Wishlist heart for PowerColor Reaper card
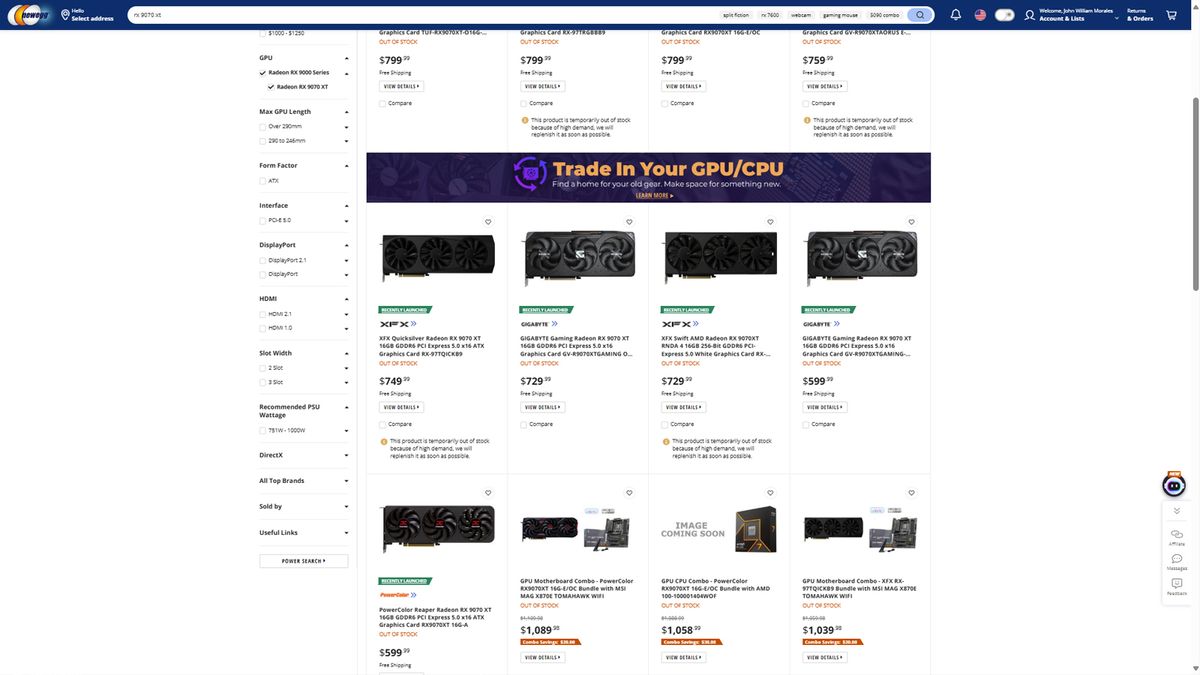The image size is (1200, 675). pyautogui.click(x=488, y=493)
